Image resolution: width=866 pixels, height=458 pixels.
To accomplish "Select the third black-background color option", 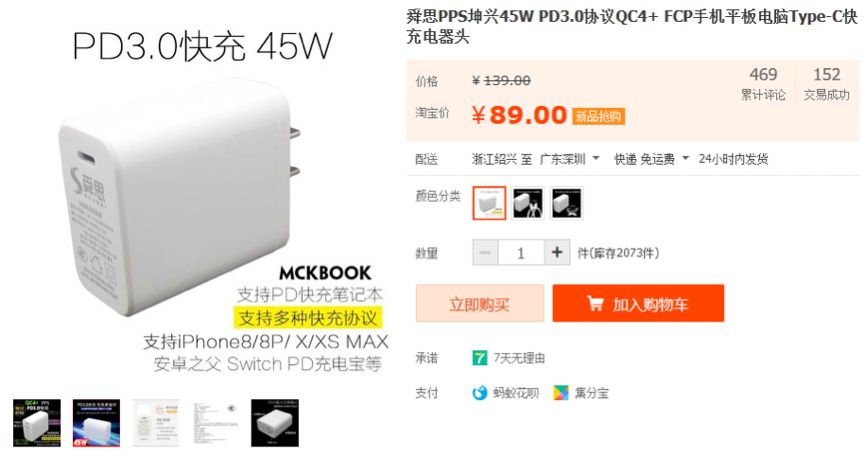I will [566, 203].
